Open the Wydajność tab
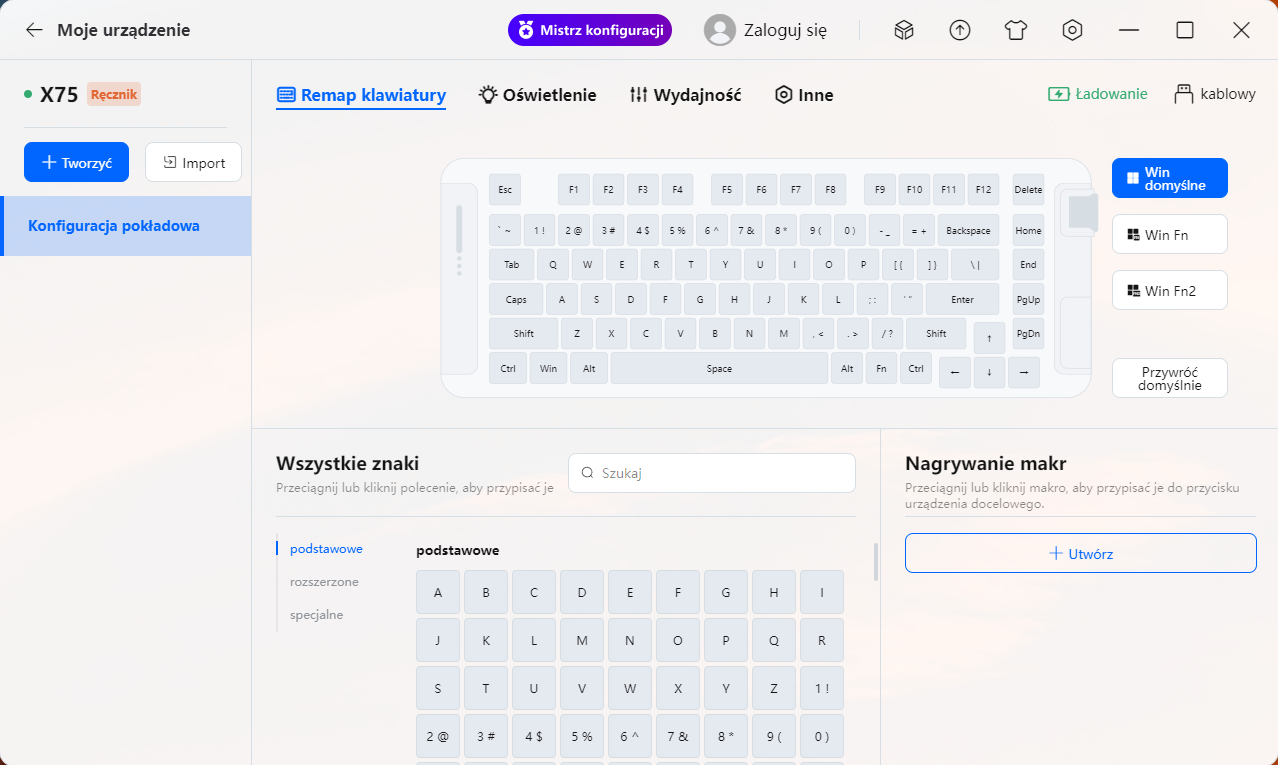The height and width of the screenshot is (765, 1278). tap(685, 95)
